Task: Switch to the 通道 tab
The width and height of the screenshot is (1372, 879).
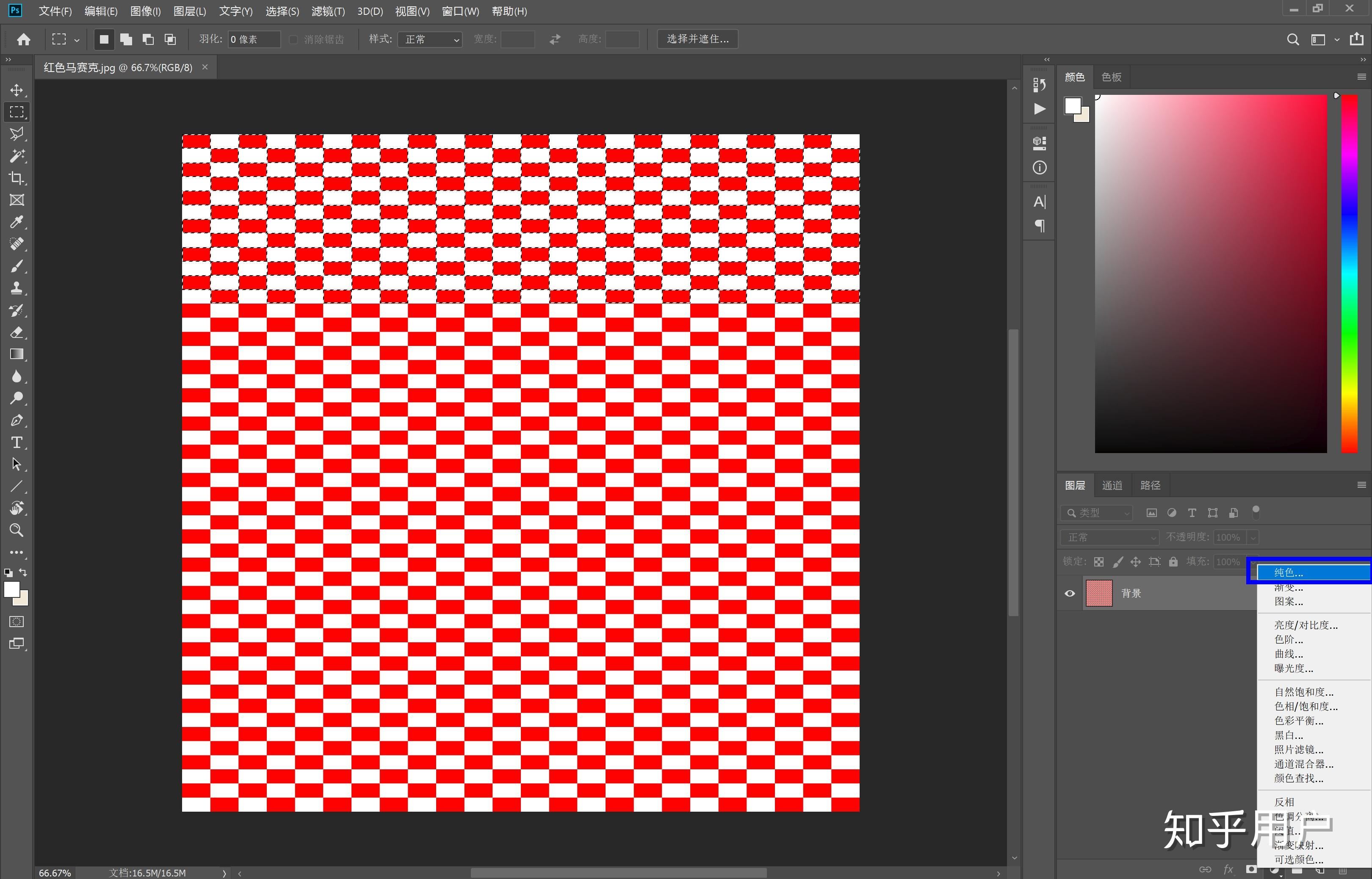Action: [1112, 485]
